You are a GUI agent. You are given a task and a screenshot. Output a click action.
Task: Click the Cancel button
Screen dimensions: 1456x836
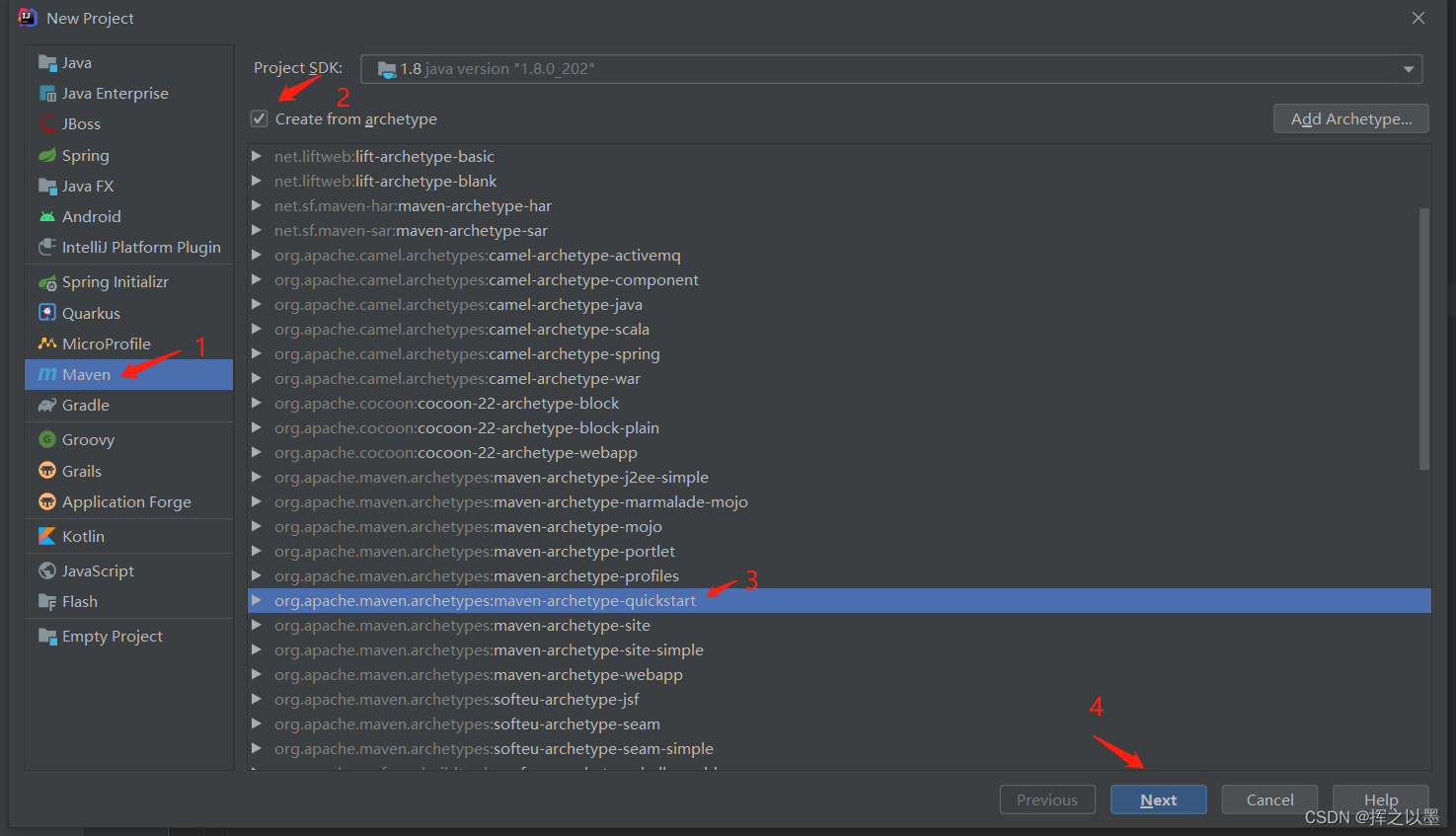1269,799
